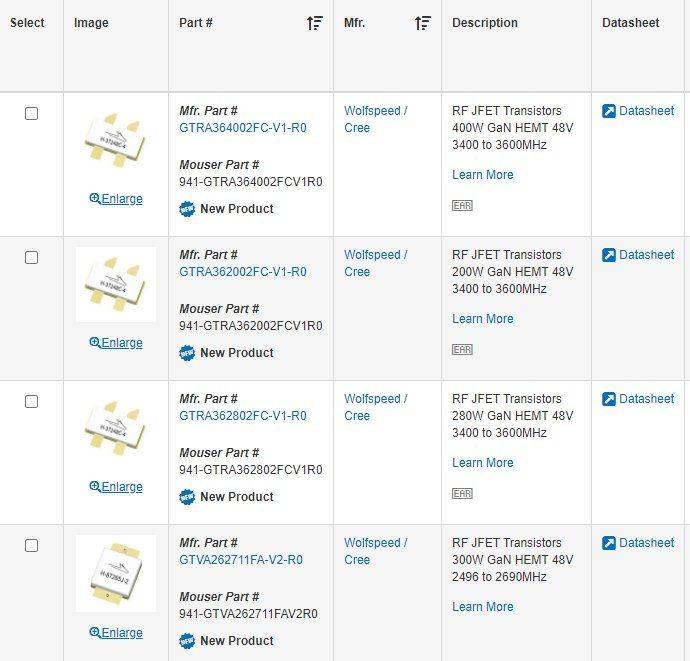Viewport: 690px width, 661px height.
Task: Click the New Product badge for GTRA362802FC-V1-R0
Action: click(x=187, y=497)
